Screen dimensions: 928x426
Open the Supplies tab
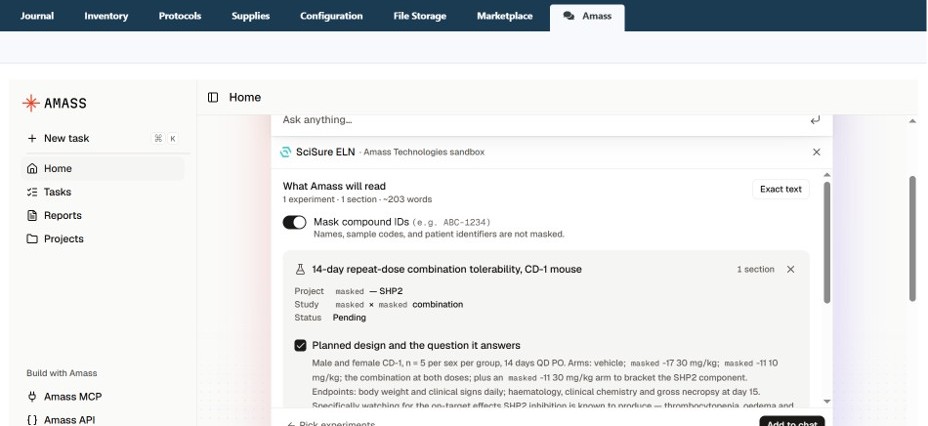tap(250, 16)
